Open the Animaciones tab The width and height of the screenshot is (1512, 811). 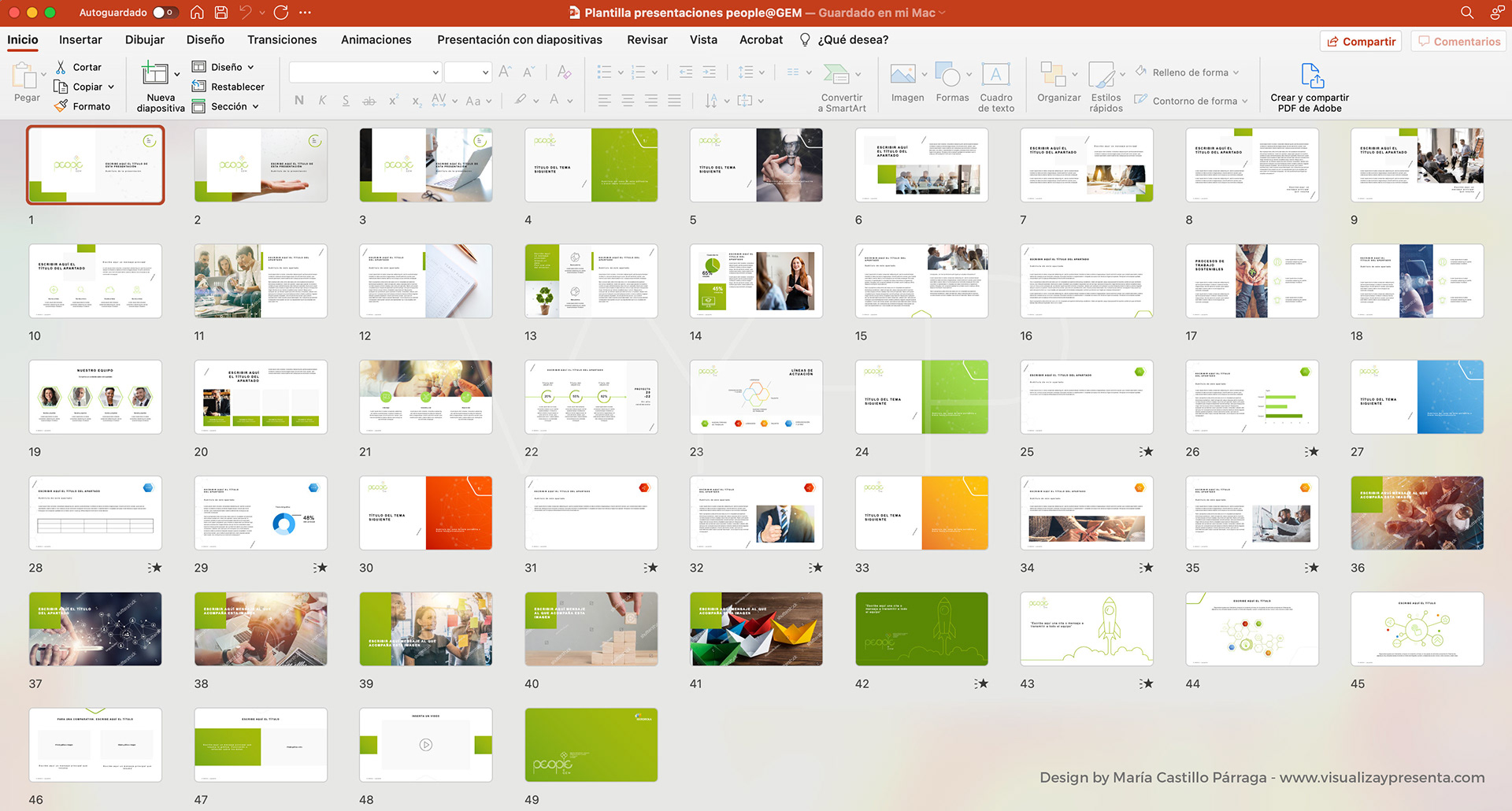click(x=376, y=39)
